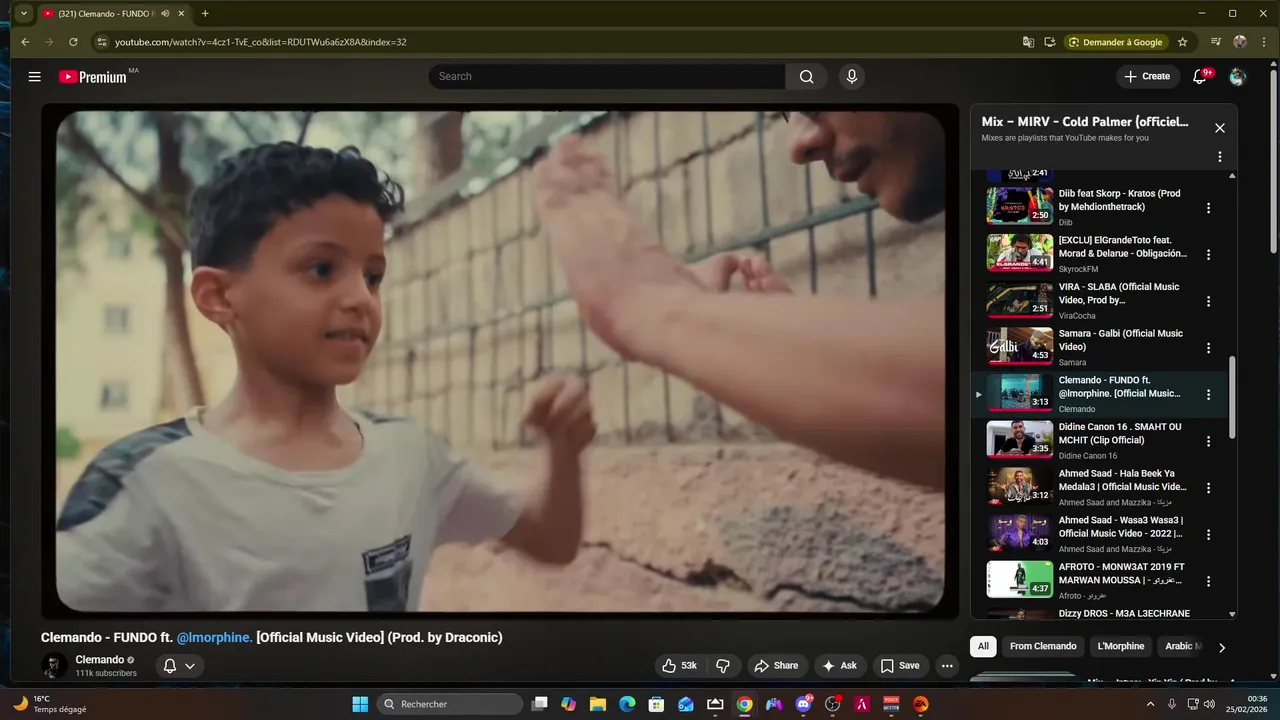Open options for VIRA SLABA video
This screenshot has height=720, width=1280.
coord(1208,301)
